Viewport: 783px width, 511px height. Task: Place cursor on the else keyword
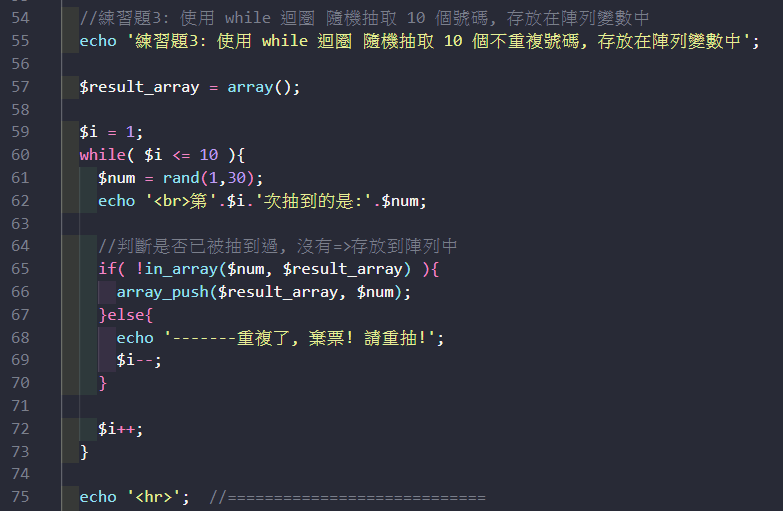(129, 315)
